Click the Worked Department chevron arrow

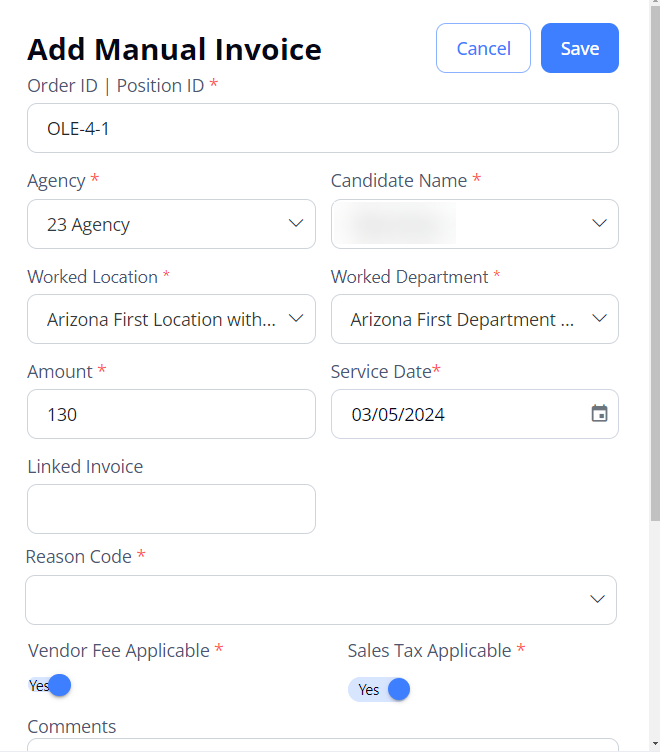(x=599, y=318)
